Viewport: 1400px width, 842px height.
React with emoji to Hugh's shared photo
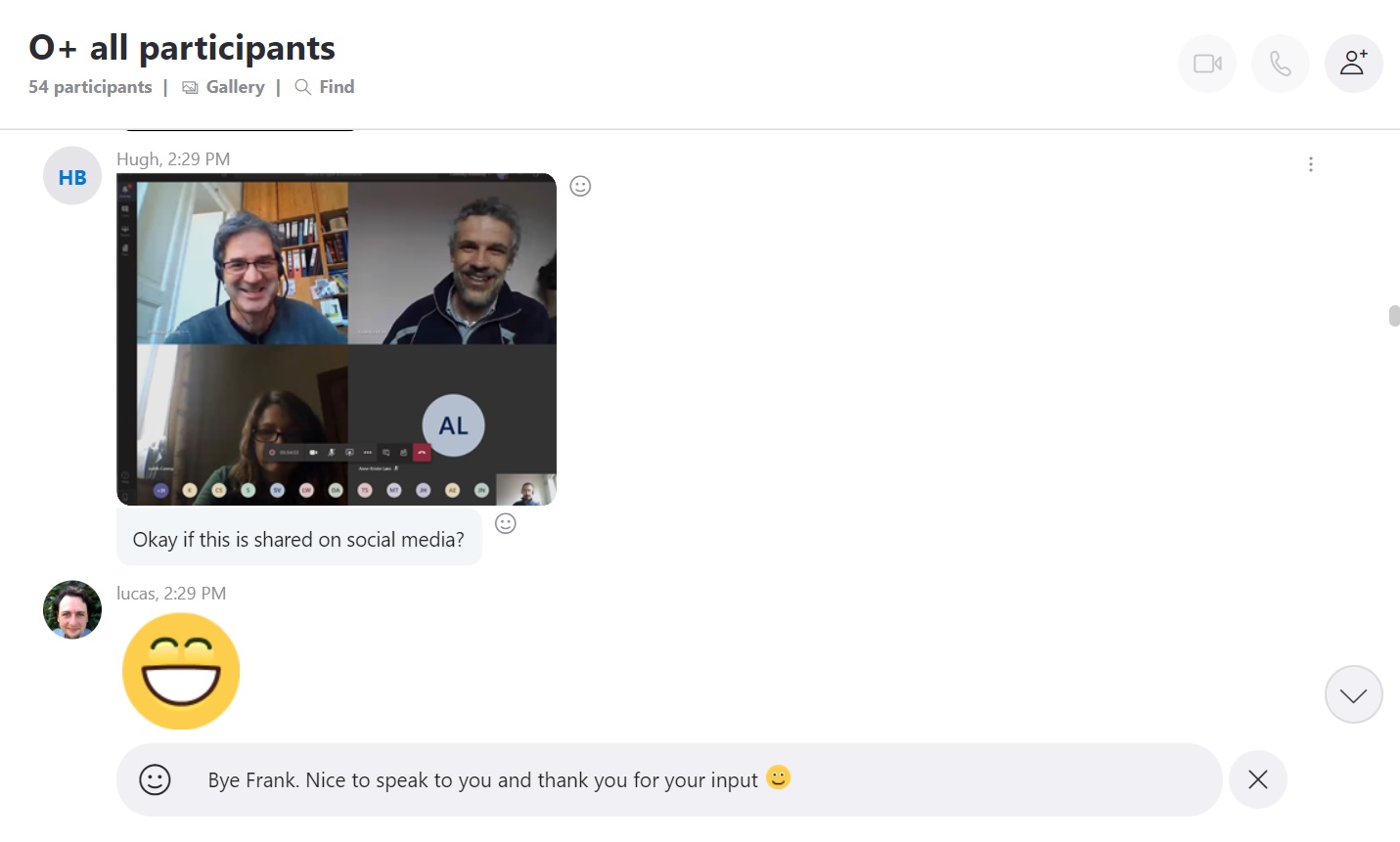click(x=580, y=186)
